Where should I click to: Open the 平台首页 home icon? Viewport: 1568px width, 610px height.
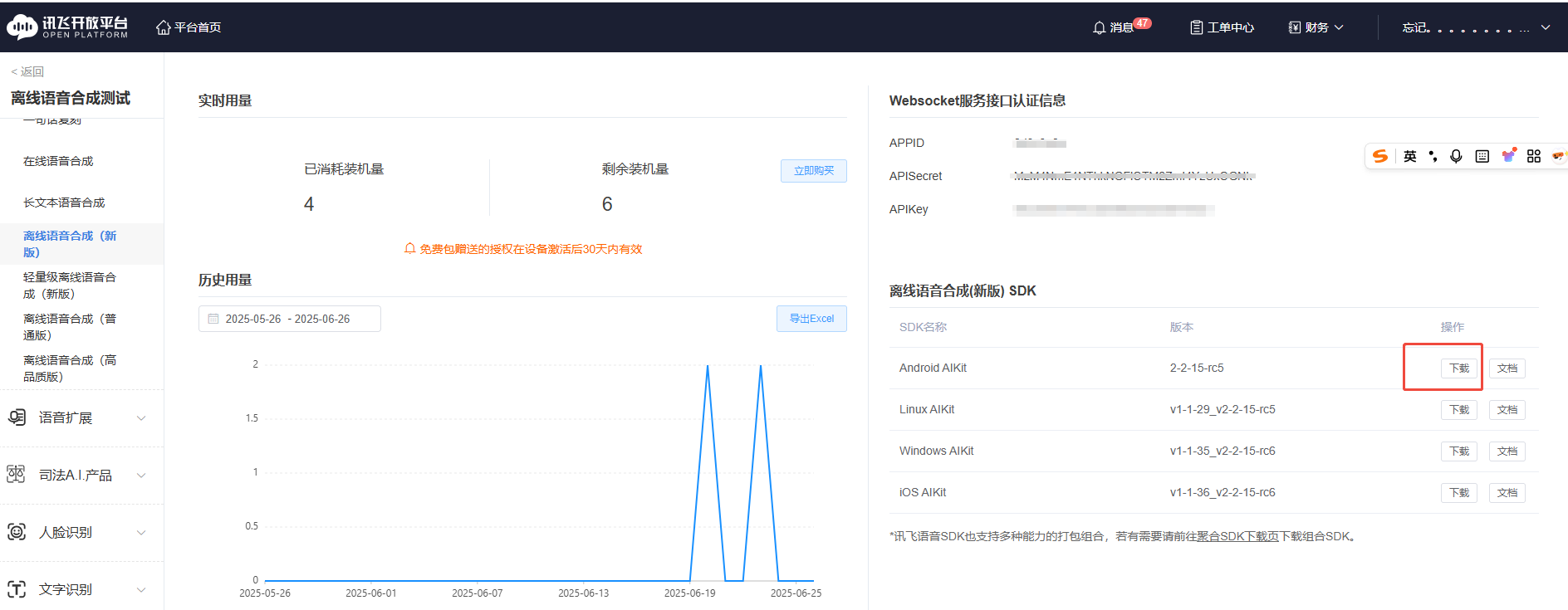tap(164, 27)
